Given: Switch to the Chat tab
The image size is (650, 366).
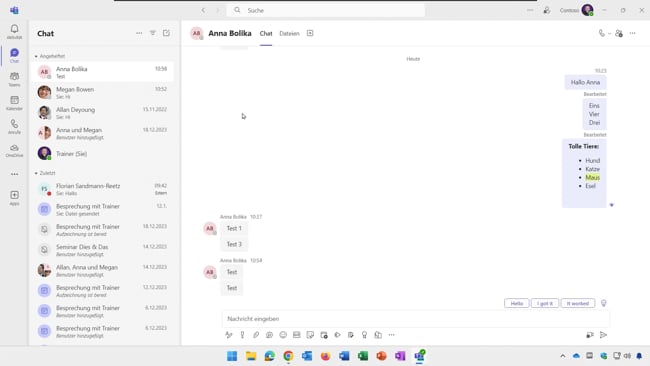Looking at the screenshot, I should (x=266, y=34).
